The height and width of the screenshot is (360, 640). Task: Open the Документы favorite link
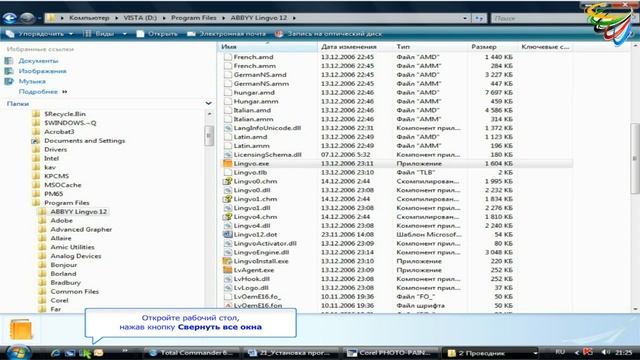[x=38, y=61]
